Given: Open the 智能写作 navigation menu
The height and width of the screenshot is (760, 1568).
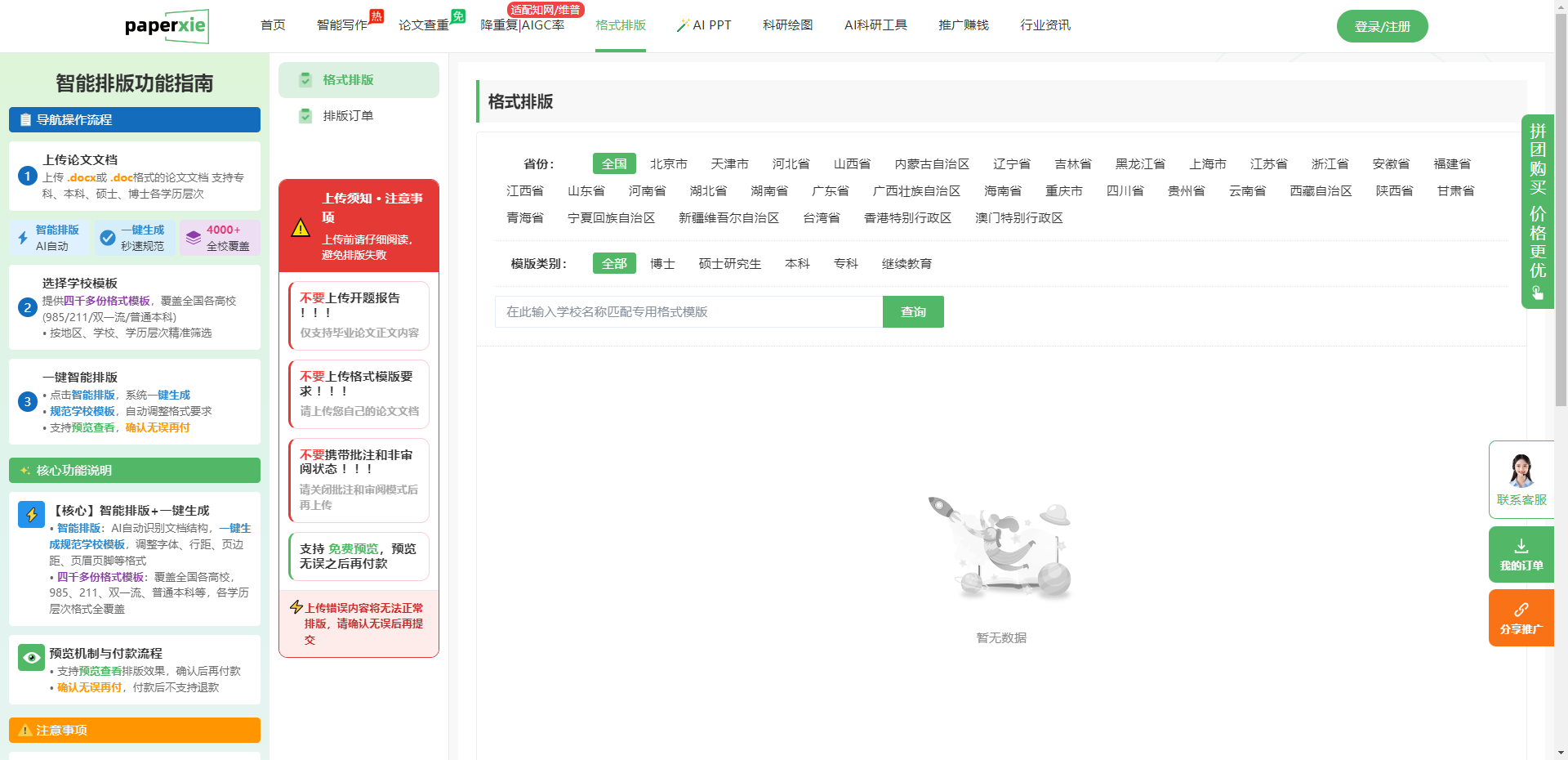Looking at the screenshot, I should point(341,25).
